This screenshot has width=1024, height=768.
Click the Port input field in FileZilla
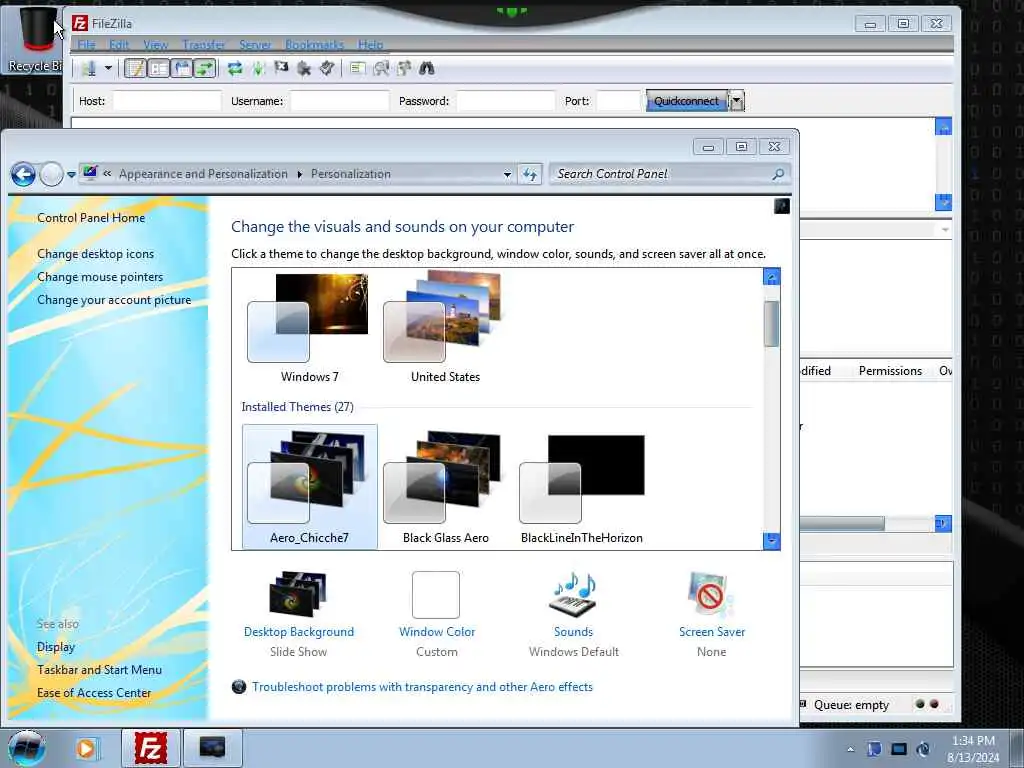618,101
